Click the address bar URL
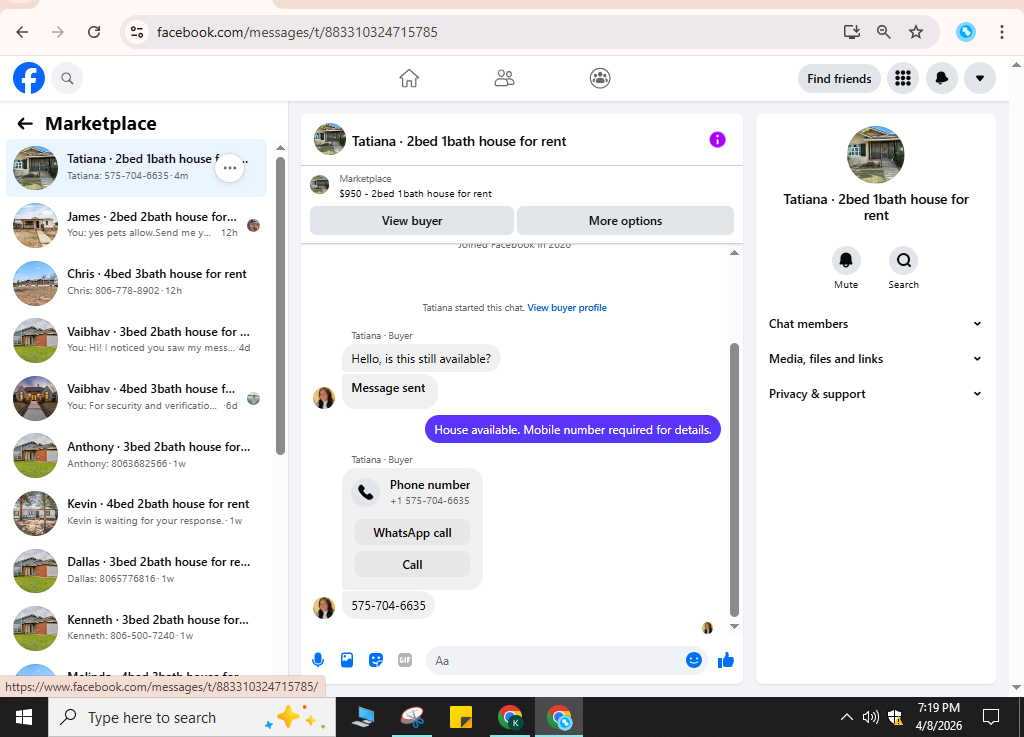 click(x=297, y=32)
